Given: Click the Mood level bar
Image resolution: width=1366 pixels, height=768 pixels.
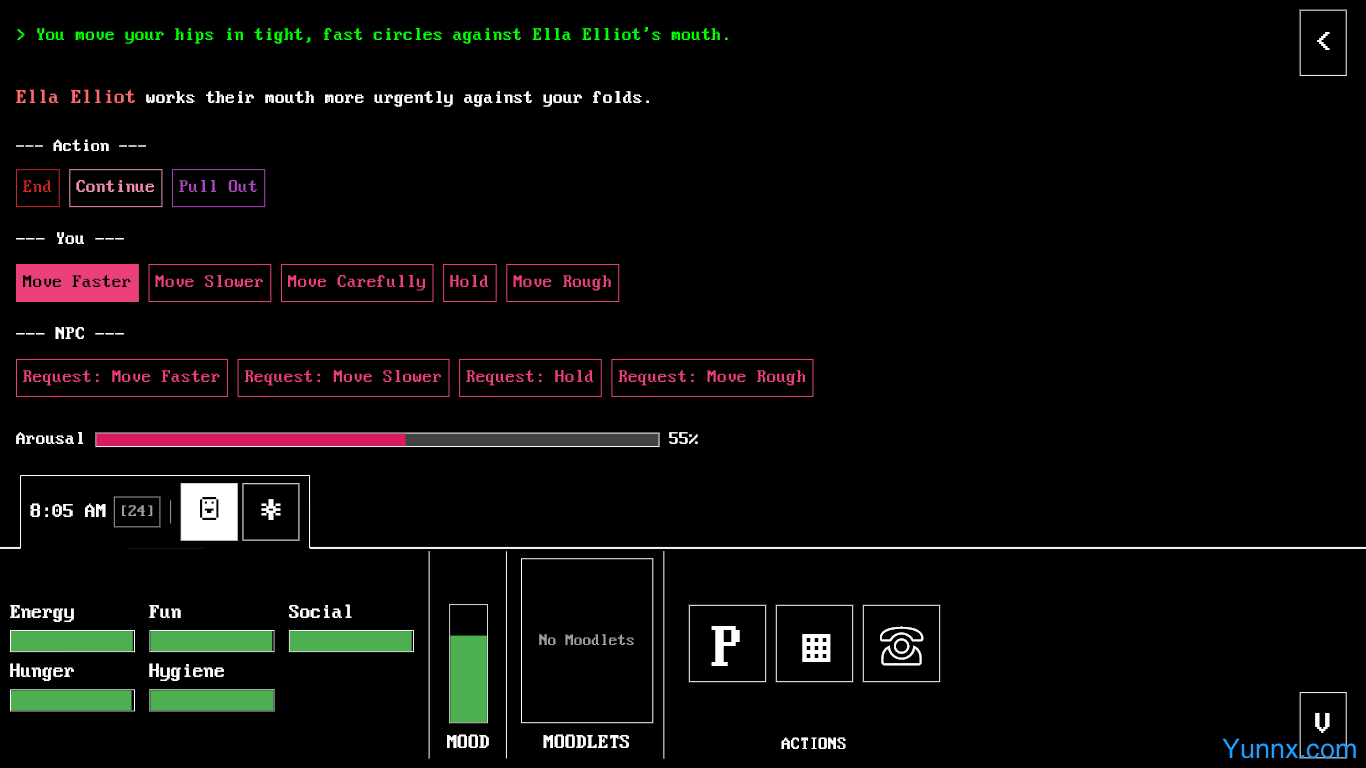Looking at the screenshot, I should [x=468, y=664].
